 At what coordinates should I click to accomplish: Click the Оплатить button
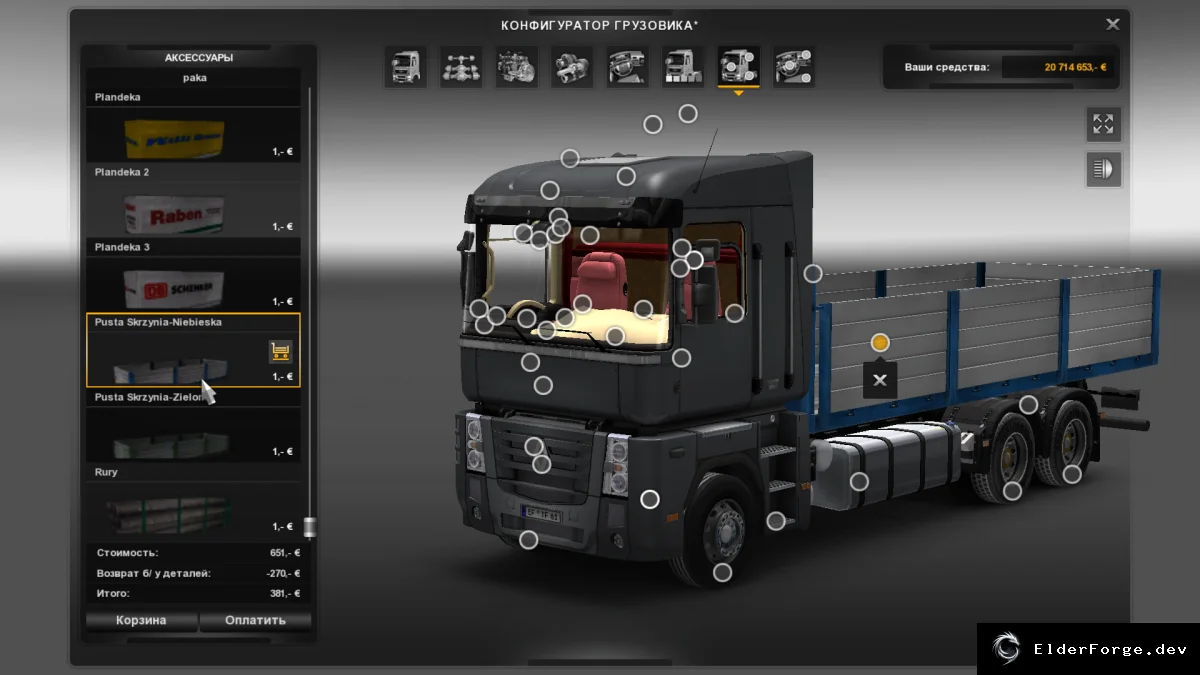[x=255, y=620]
